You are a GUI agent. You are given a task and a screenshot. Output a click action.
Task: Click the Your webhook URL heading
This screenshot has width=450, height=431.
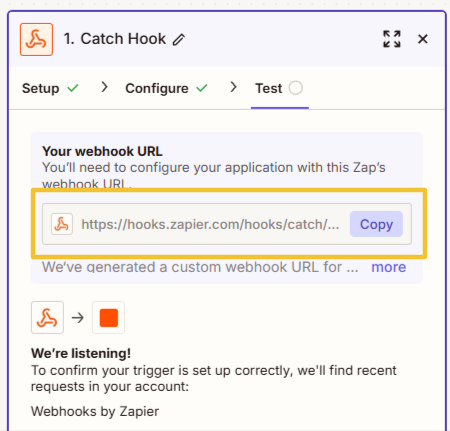click(102, 151)
